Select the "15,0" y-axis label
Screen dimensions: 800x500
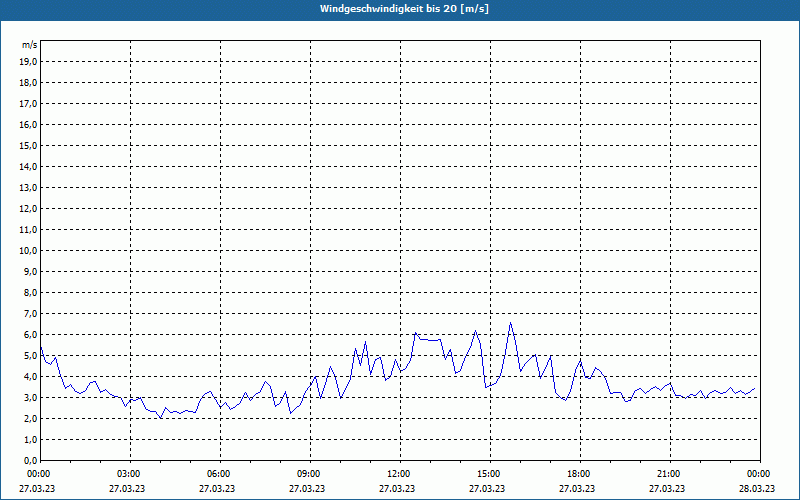[28, 145]
